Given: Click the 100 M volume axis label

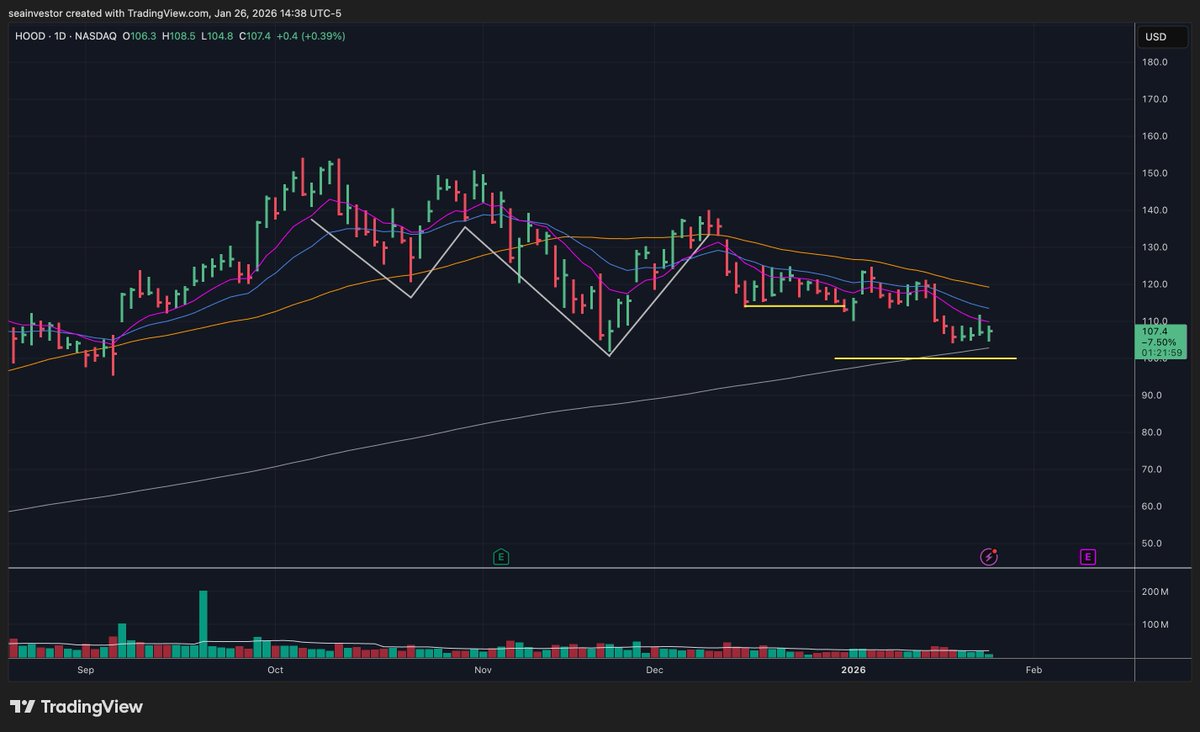Looking at the screenshot, I should [1156, 625].
